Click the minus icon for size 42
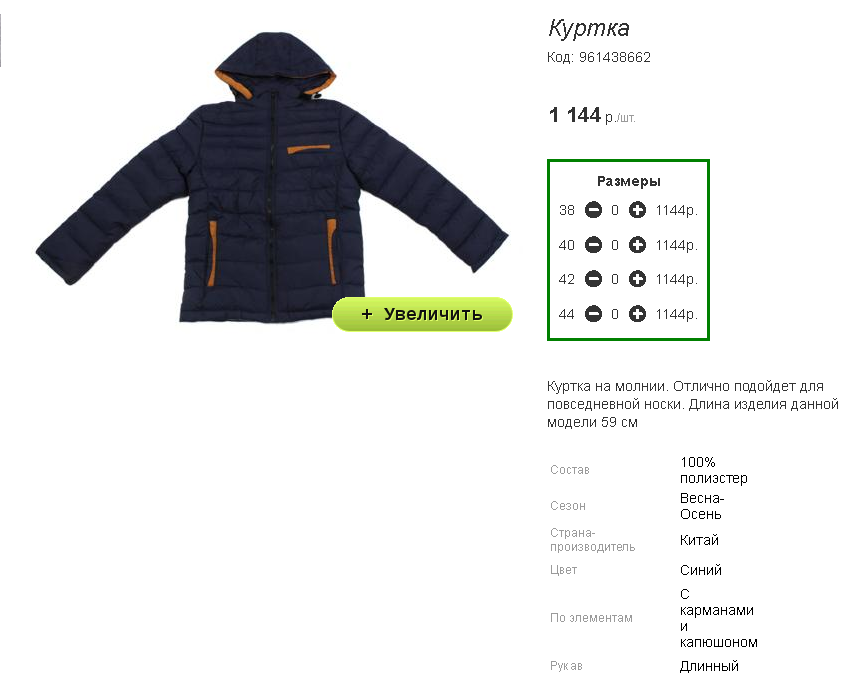The image size is (845, 688). coord(593,279)
